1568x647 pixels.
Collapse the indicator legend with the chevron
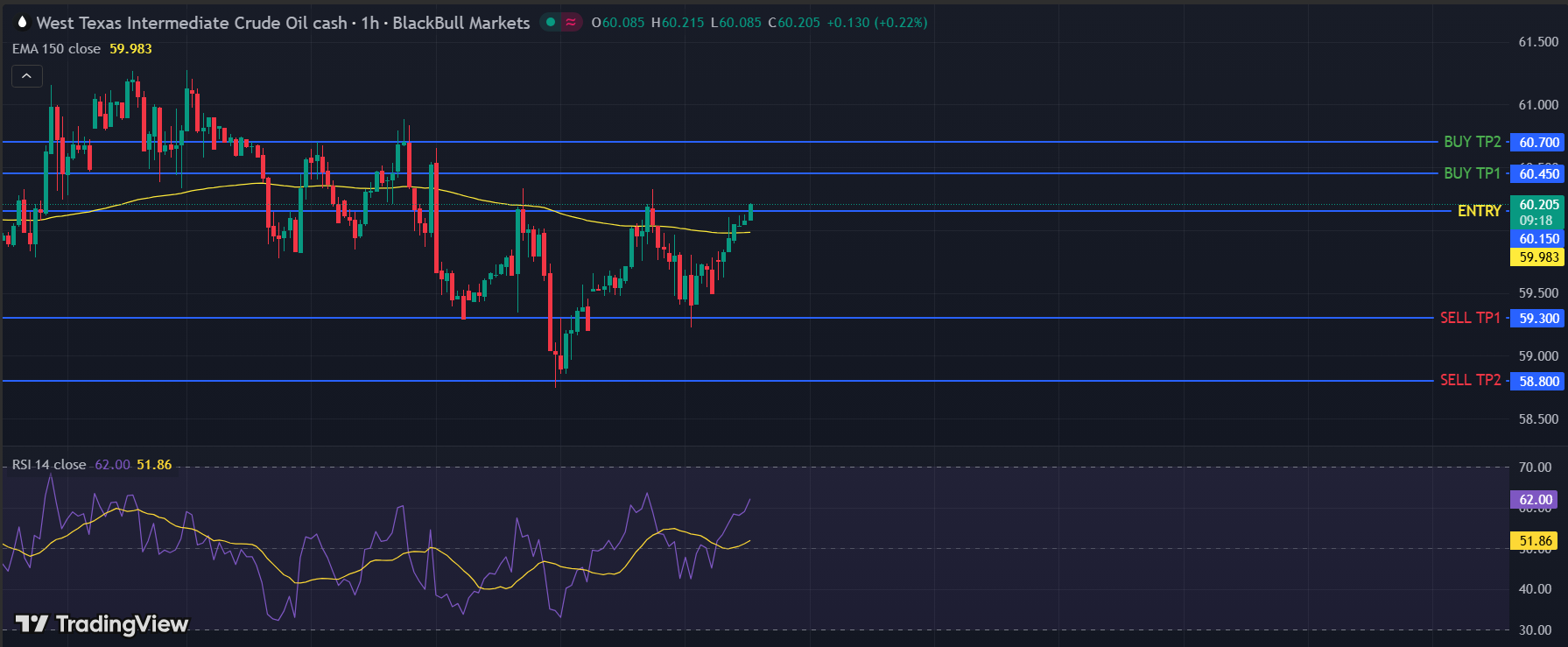click(x=26, y=76)
